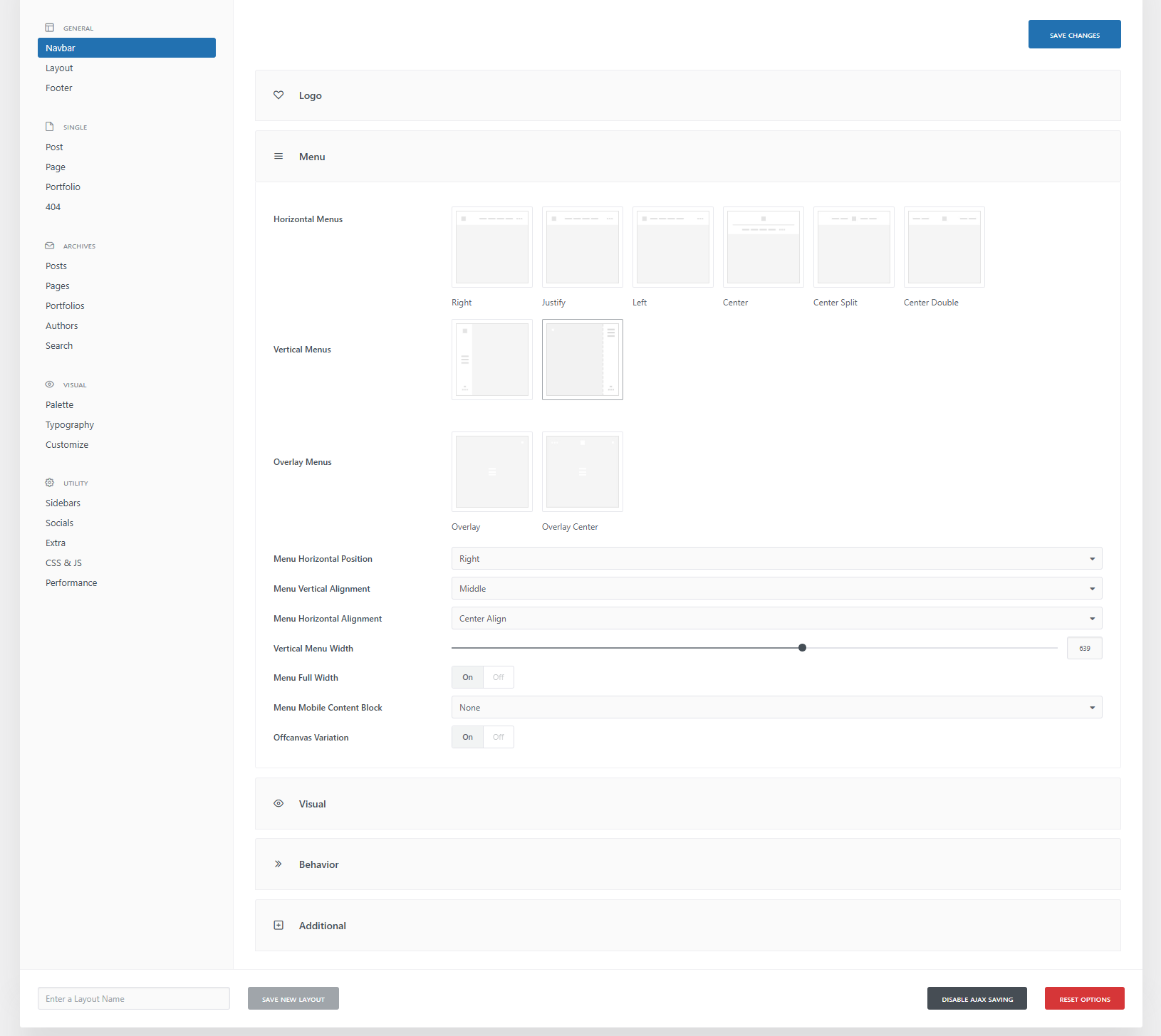Viewport: 1161px width, 1036px height.
Task: Click the double chevron icon beside Behavior
Action: pyautogui.click(x=278, y=864)
